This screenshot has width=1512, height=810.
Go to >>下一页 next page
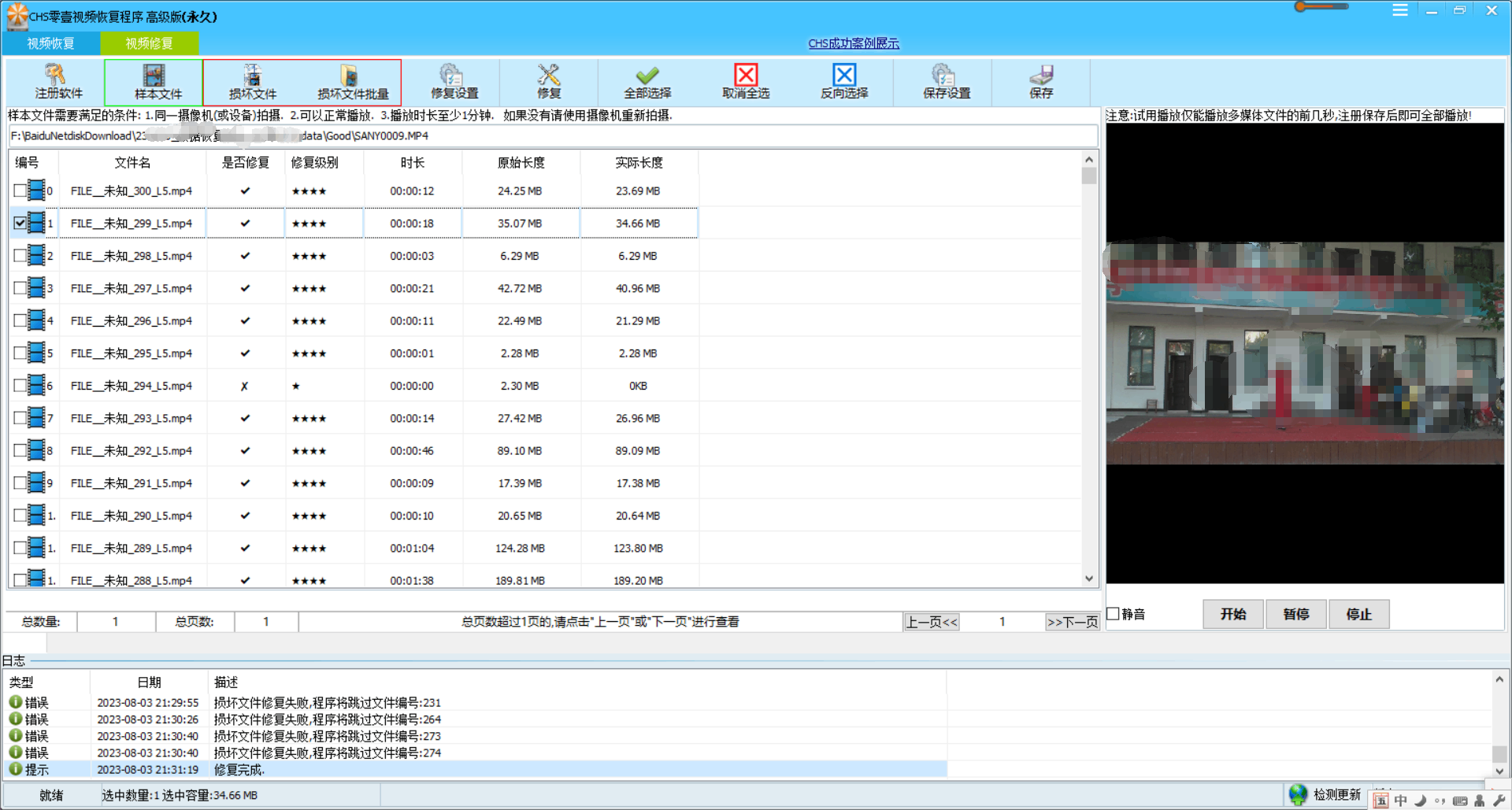tap(1073, 622)
